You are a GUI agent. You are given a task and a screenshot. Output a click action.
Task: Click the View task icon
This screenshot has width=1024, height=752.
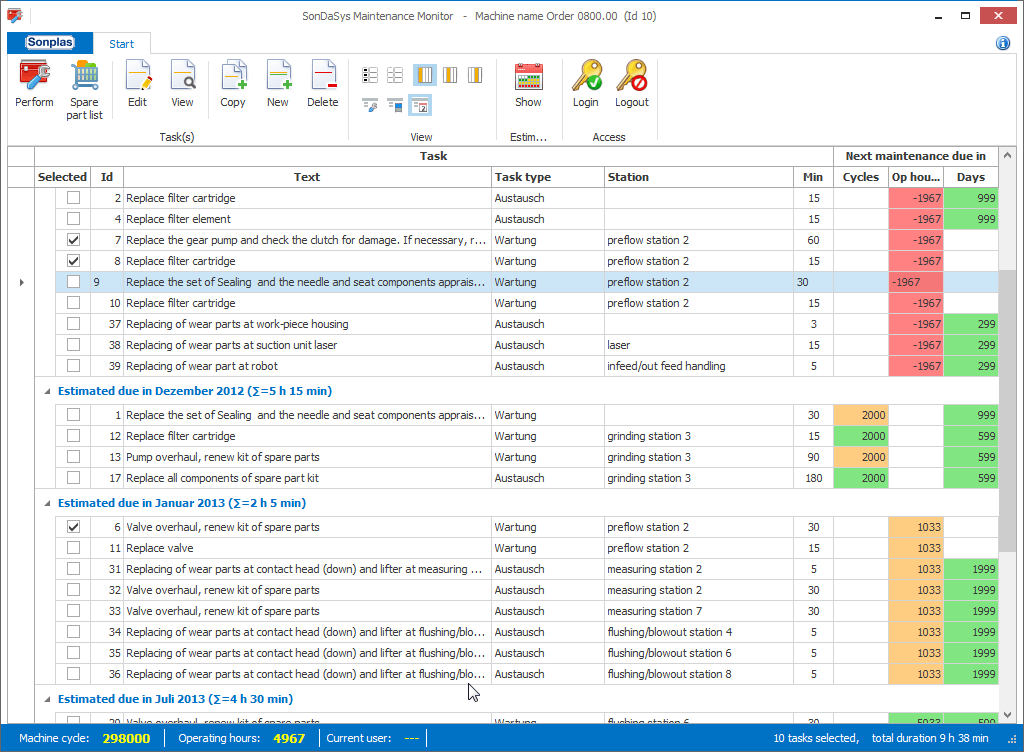tap(182, 84)
